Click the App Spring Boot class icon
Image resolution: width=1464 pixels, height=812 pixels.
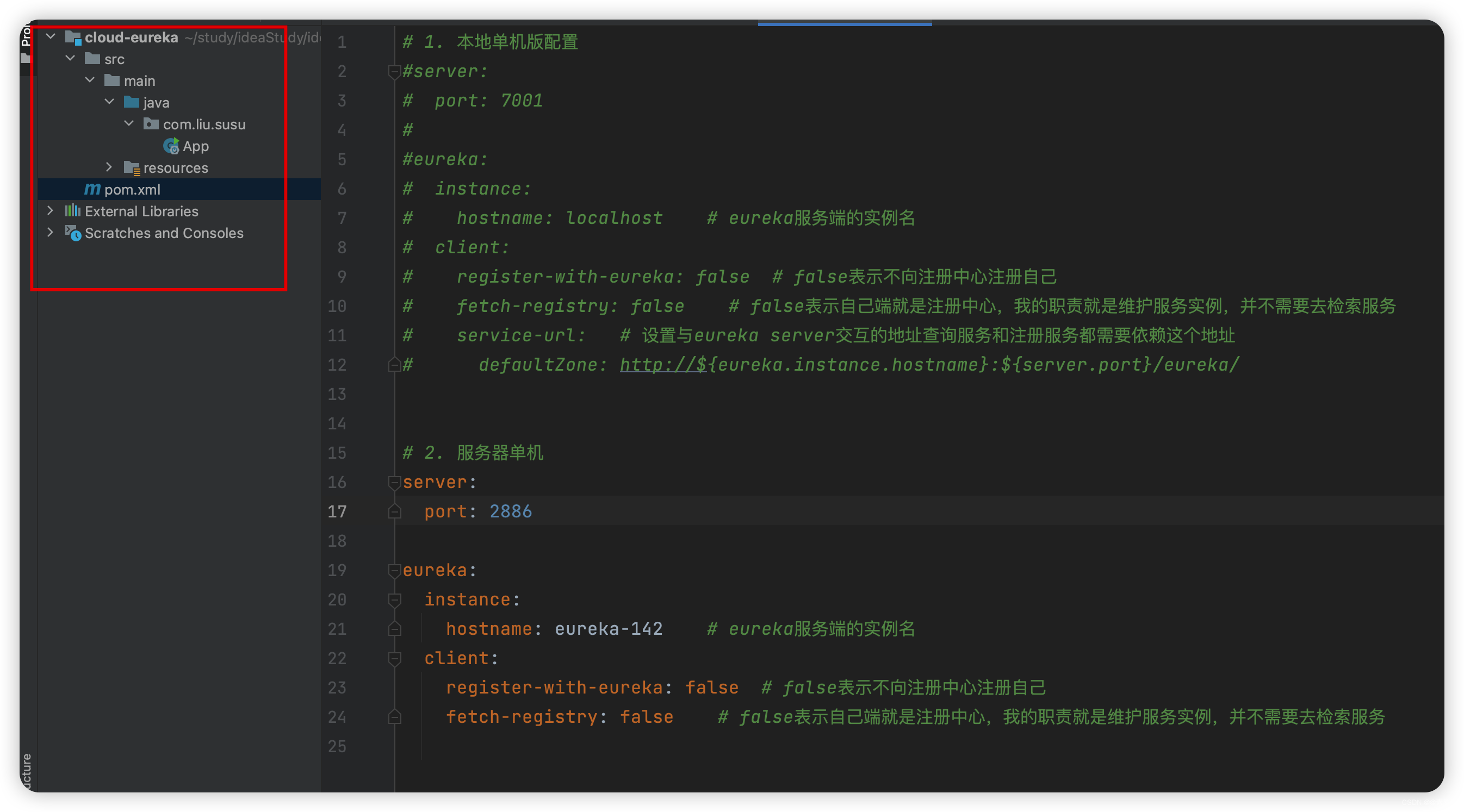171,146
